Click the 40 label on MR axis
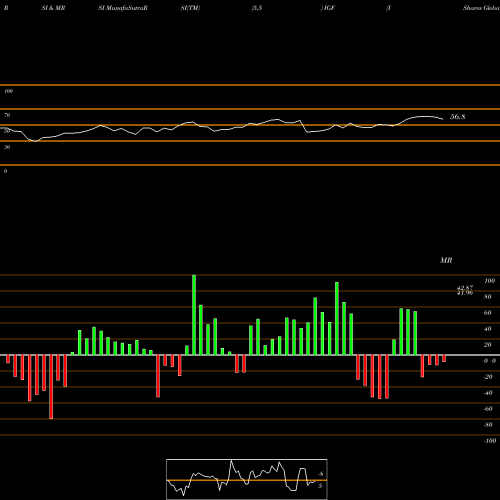 pos(488,329)
